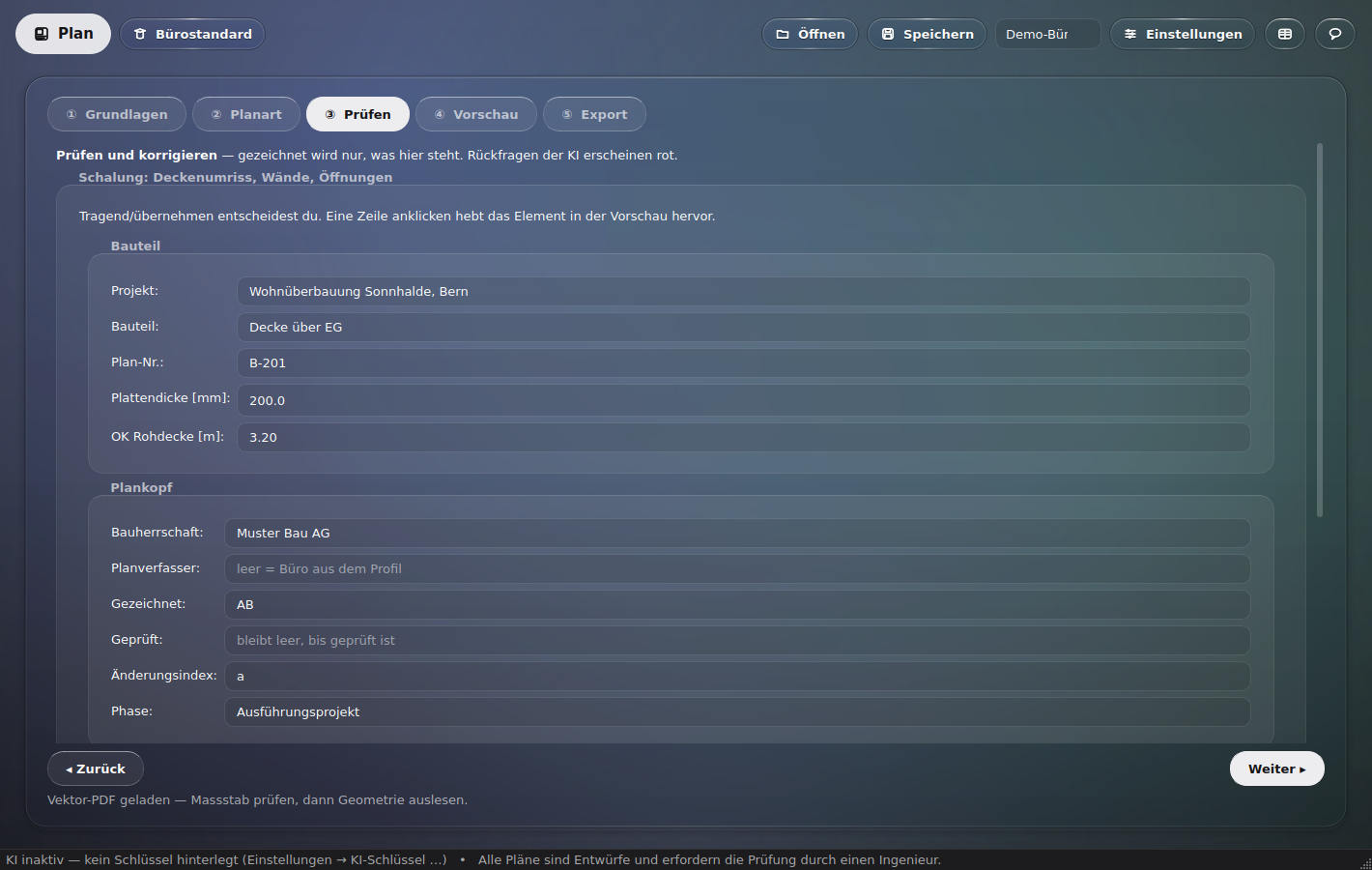
Task: Go to step 2 Planart
Action: point(246,114)
